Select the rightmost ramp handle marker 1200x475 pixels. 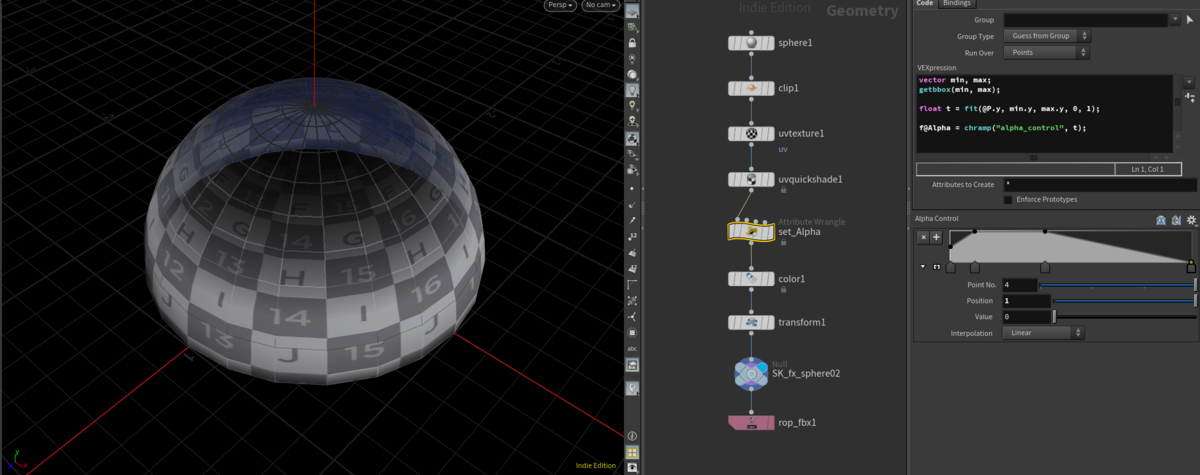tap(1191, 267)
